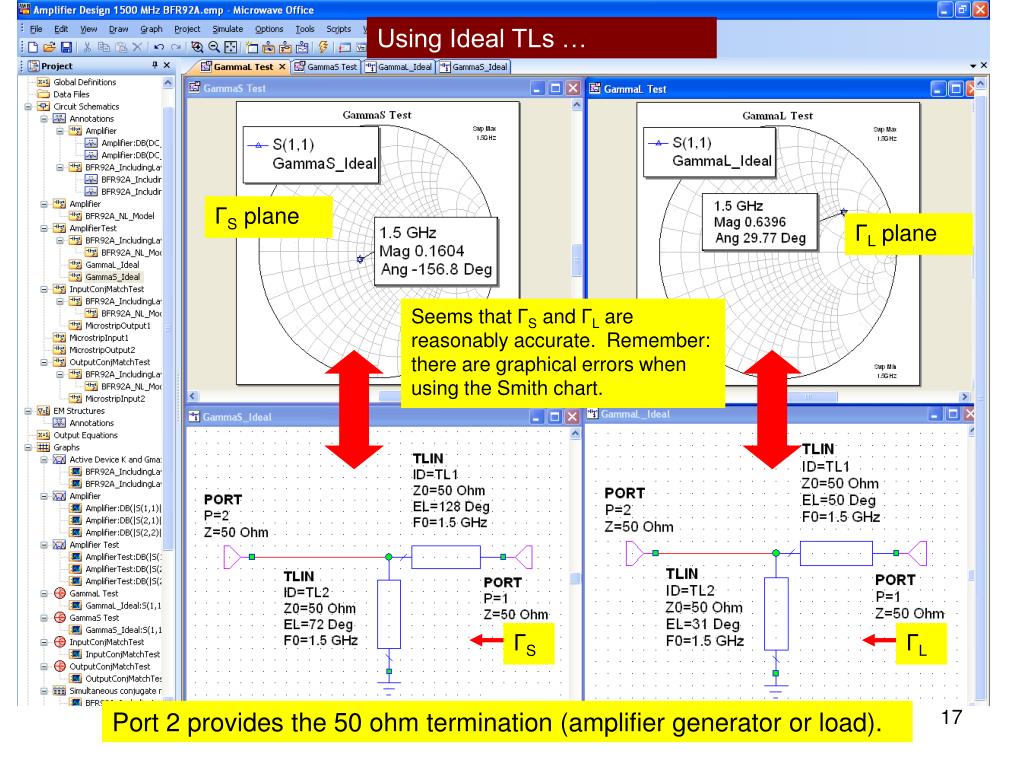The width and height of the screenshot is (1024, 768).
Task: Click the Zoom In magnifier icon
Action: (197, 47)
